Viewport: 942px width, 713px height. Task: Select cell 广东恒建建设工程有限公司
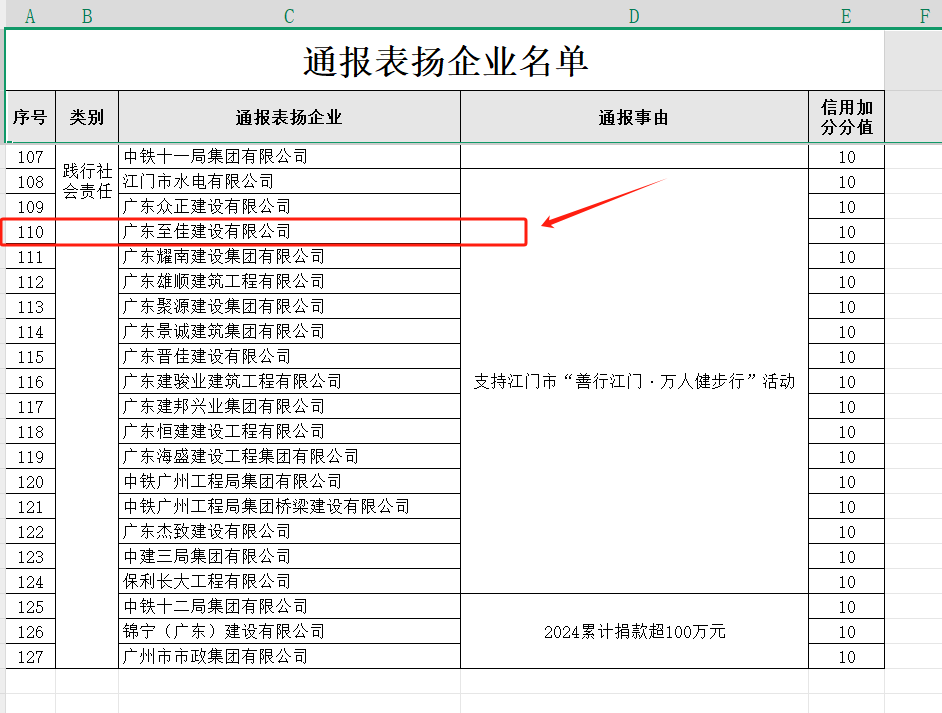pyautogui.click(x=289, y=431)
